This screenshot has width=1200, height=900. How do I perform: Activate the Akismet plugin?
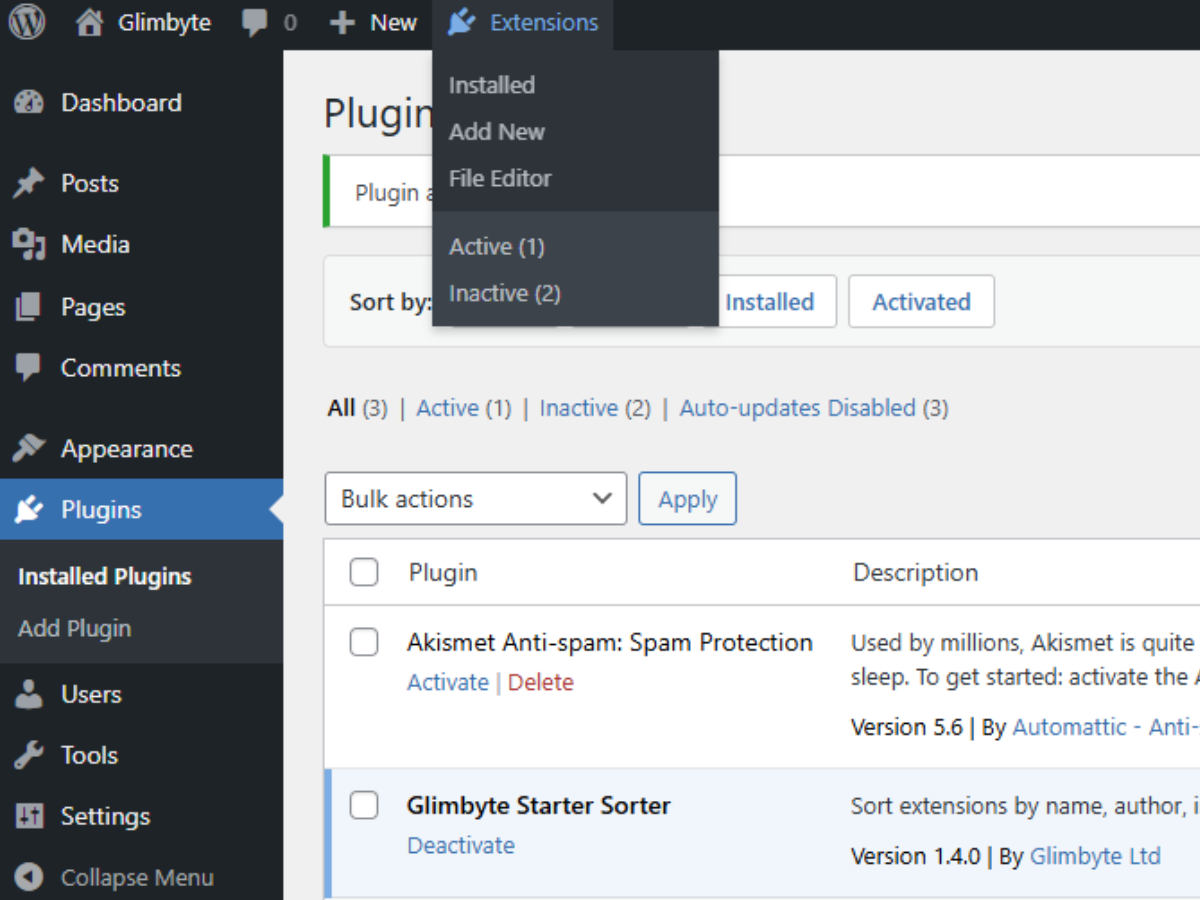(x=447, y=682)
